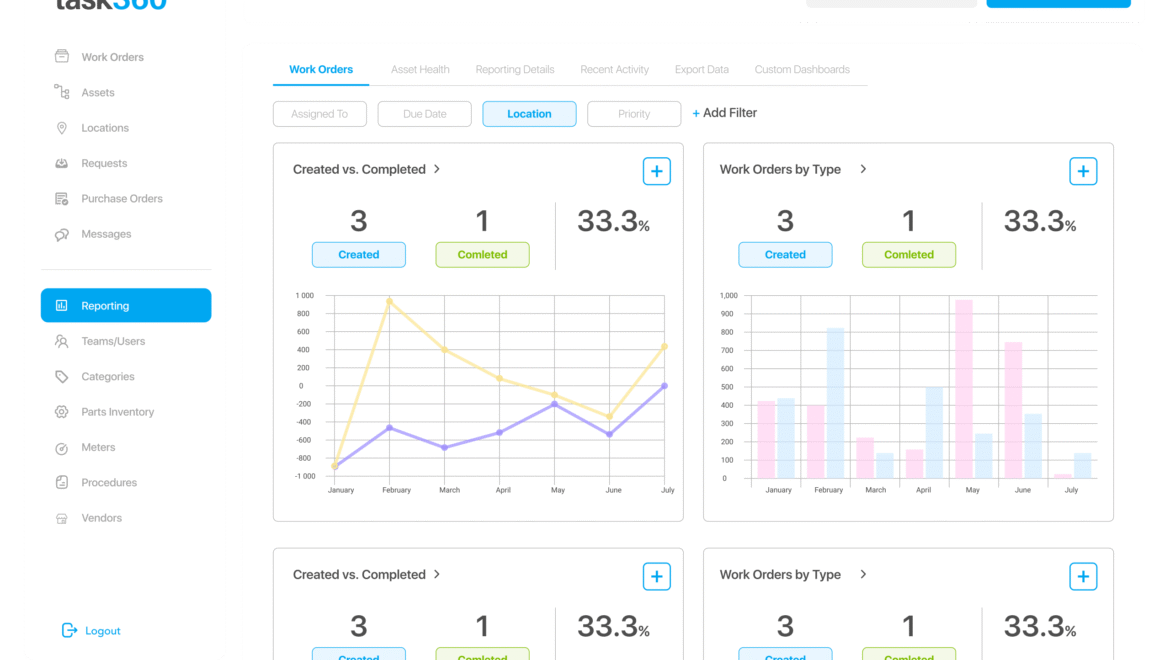Click the Requests inbox icon

[62, 163]
